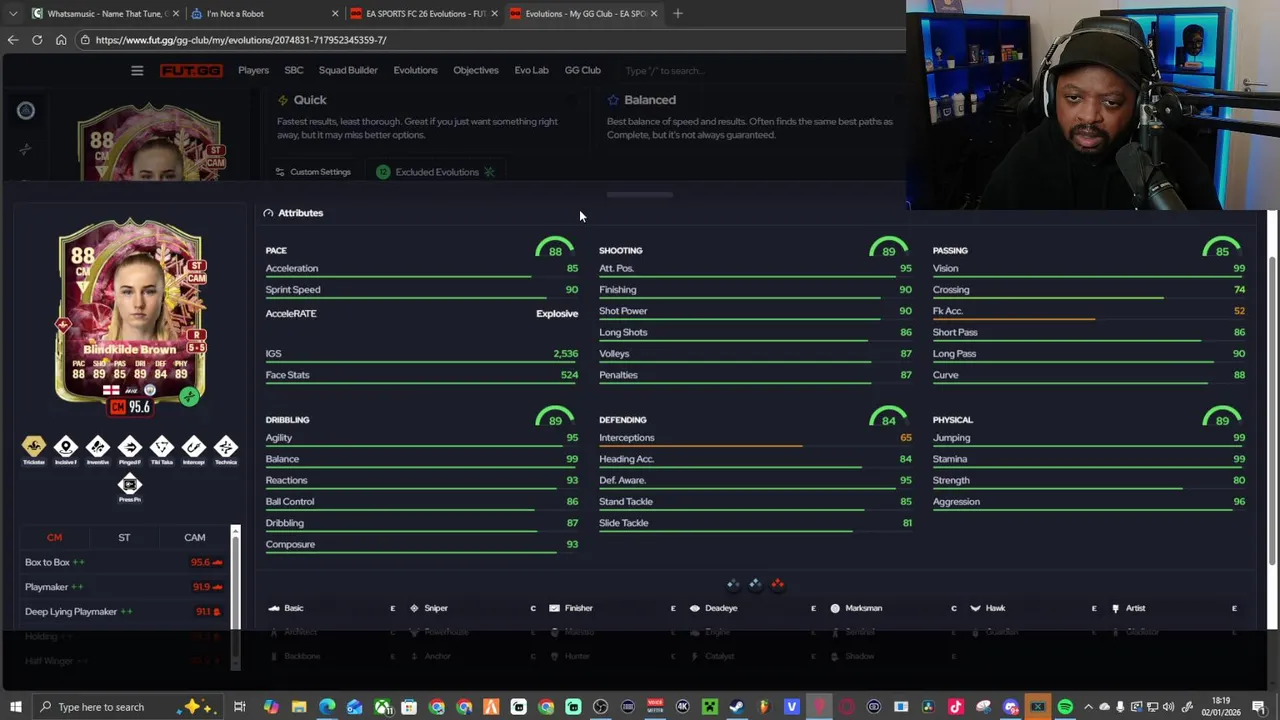This screenshot has height=720, width=1280.
Task: Switch to the ST position tab
Action: tap(124, 537)
